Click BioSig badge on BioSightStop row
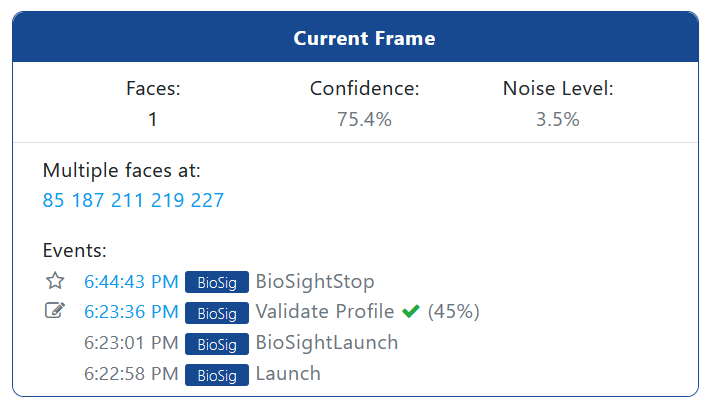The image size is (711, 414). [217, 282]
